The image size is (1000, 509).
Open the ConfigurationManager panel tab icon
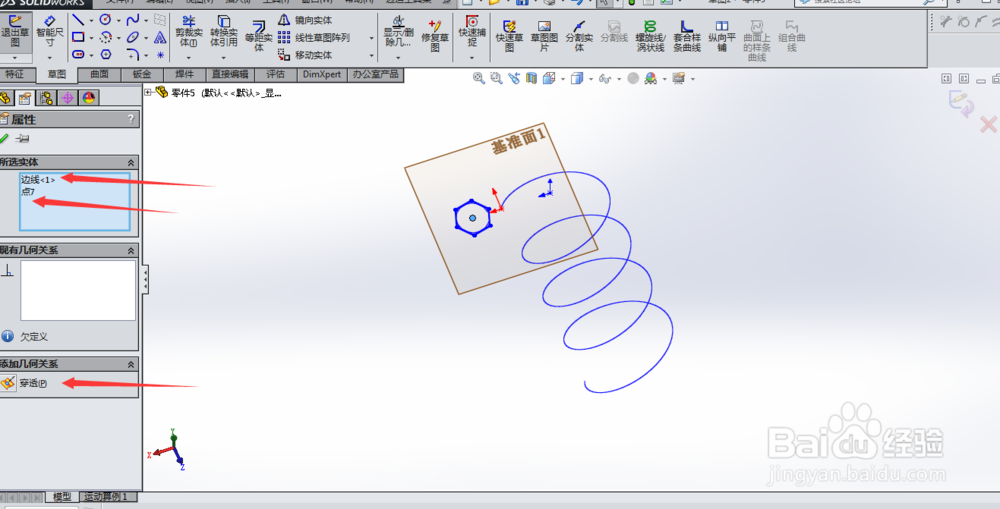(x=46, y=98)
